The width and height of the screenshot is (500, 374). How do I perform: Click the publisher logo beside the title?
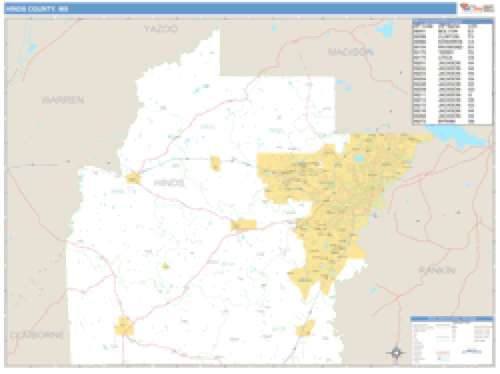[x=477, y=8]
